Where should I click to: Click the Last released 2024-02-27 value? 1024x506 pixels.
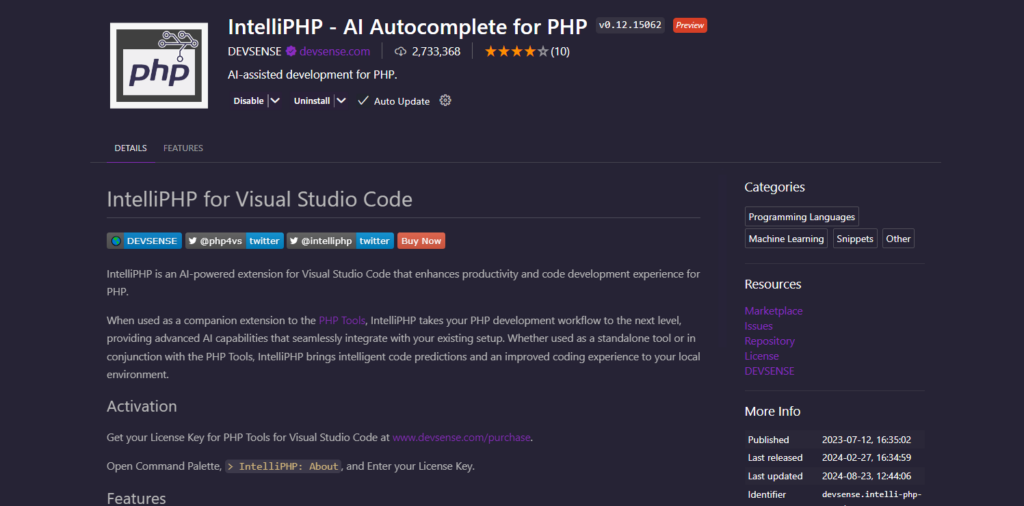[866, 458]
